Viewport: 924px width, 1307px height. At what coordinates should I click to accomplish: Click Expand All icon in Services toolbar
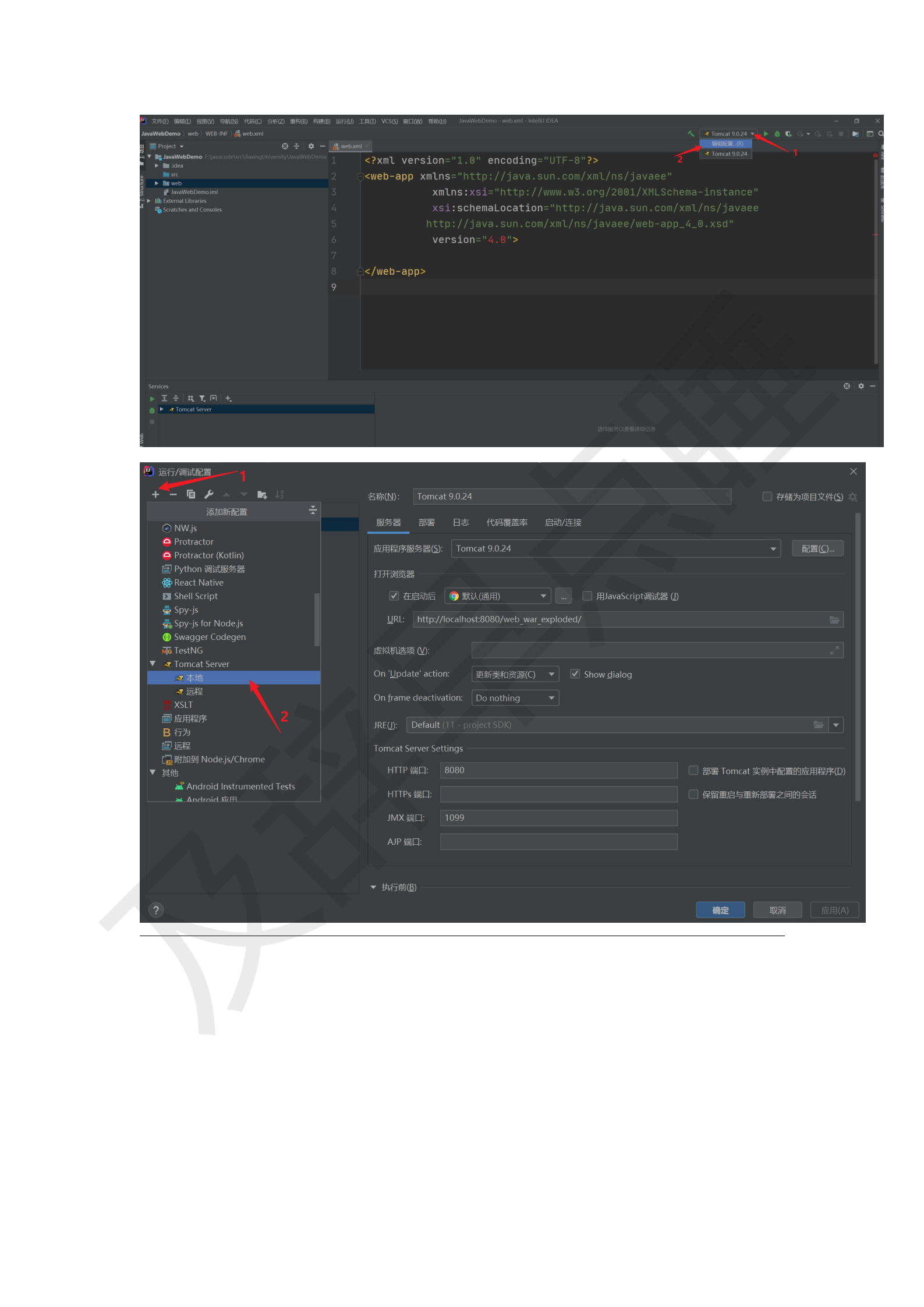(x=164, y=398)
